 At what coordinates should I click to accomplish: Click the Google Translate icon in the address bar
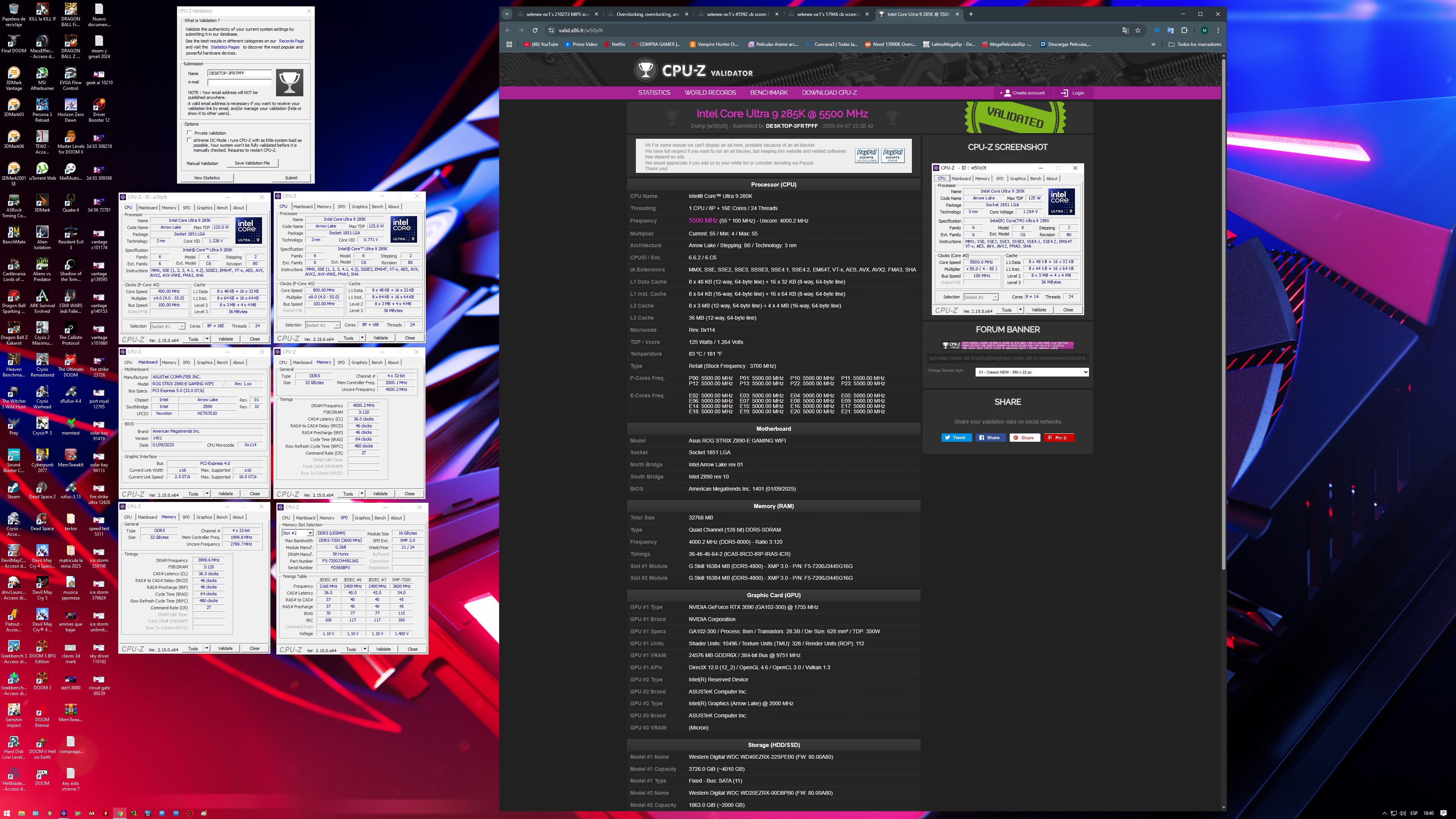tap(1125, 30)
